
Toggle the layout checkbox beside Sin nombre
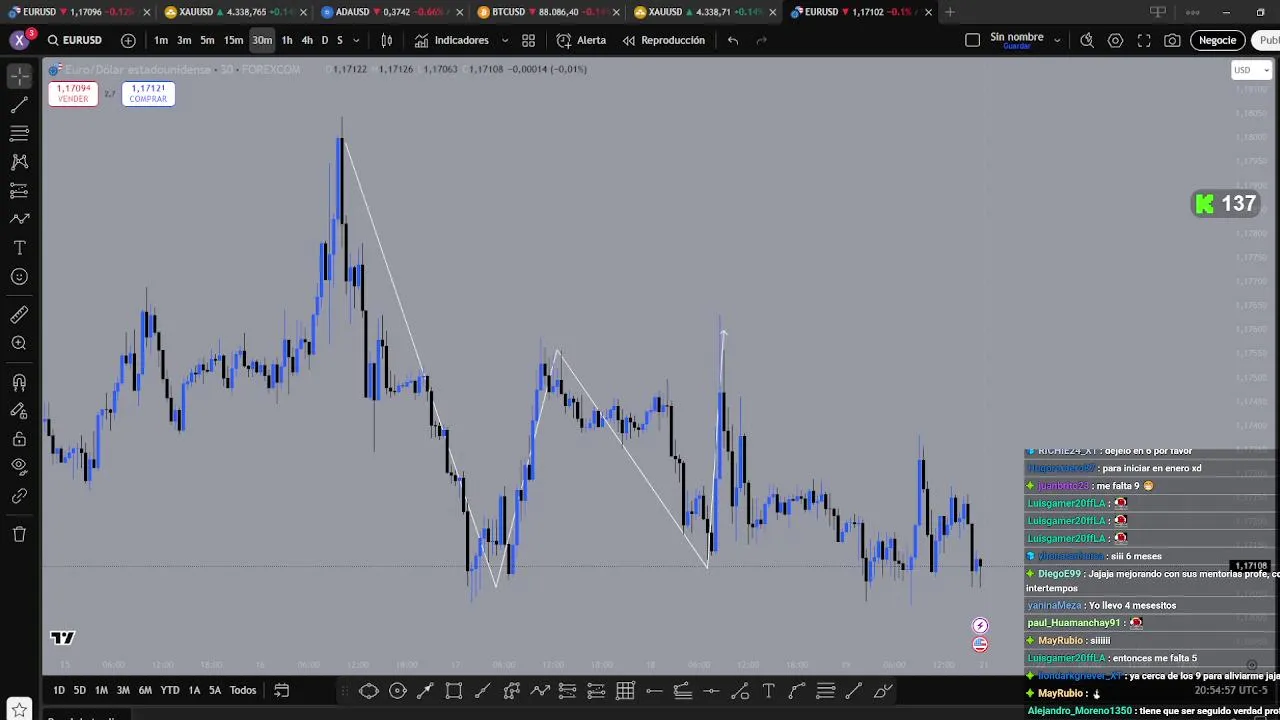point(972,40)
